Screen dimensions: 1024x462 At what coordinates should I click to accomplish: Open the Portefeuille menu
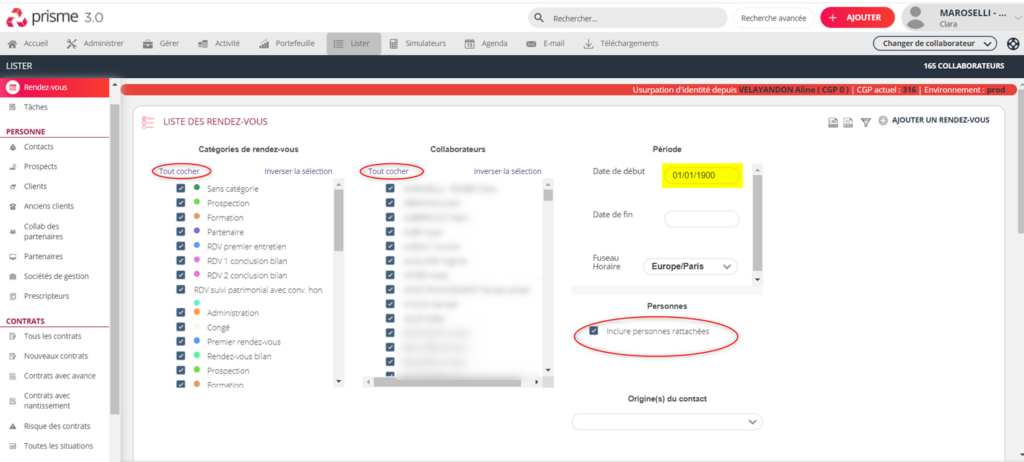[286, 44]
